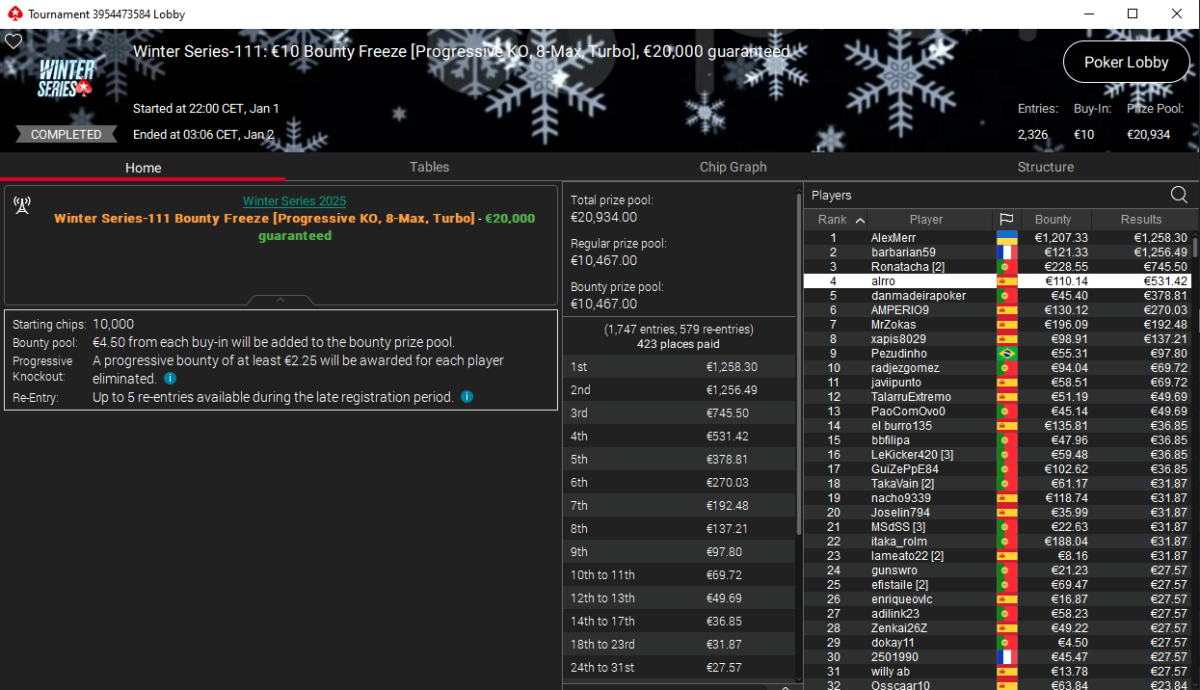The image size is (1200, 690).
Task: Click the players list vertical scrollbar
Action: tap(1195, 400)
